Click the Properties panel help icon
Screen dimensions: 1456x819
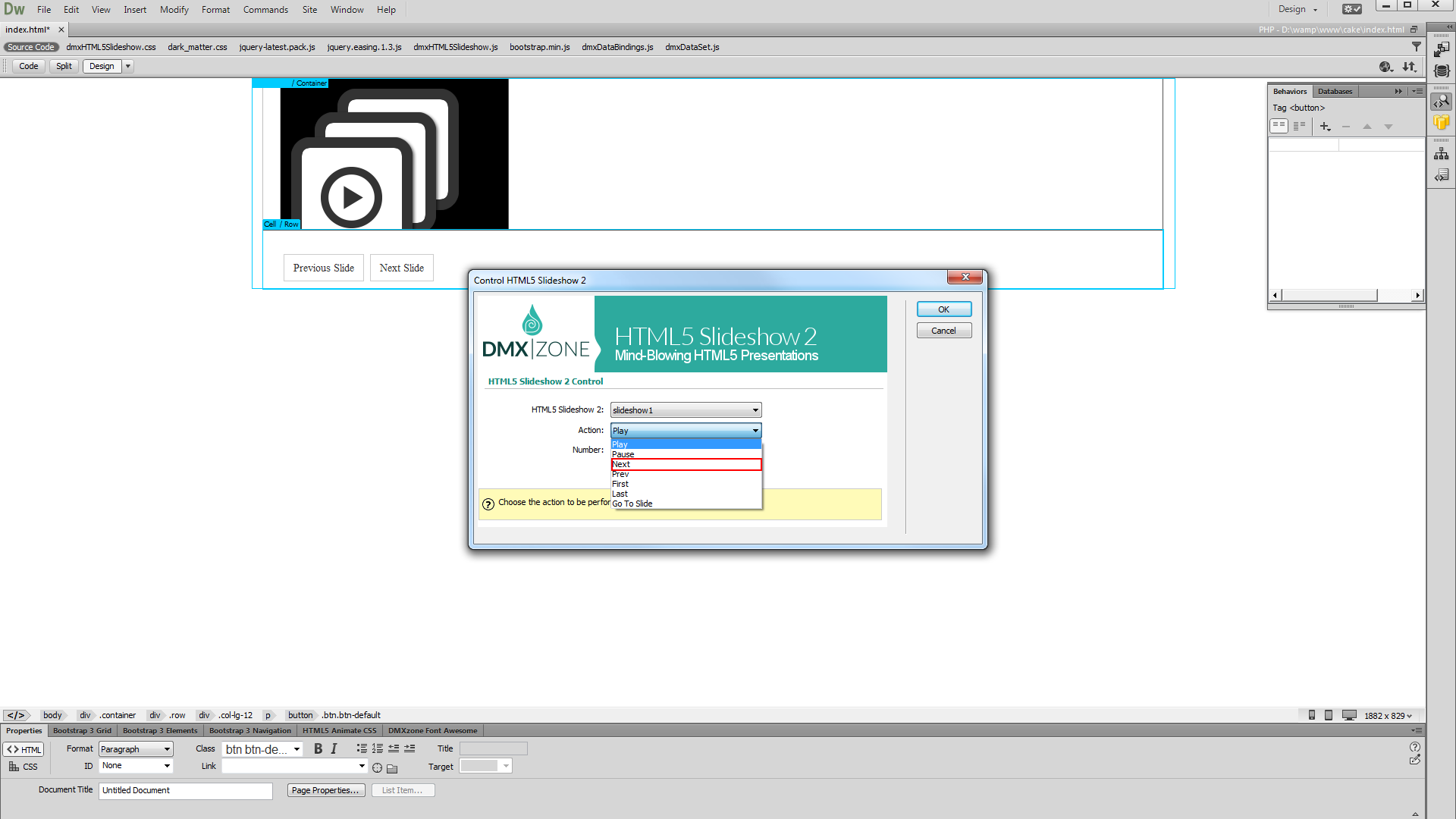pyautogui.click(x=1415, y=747)
